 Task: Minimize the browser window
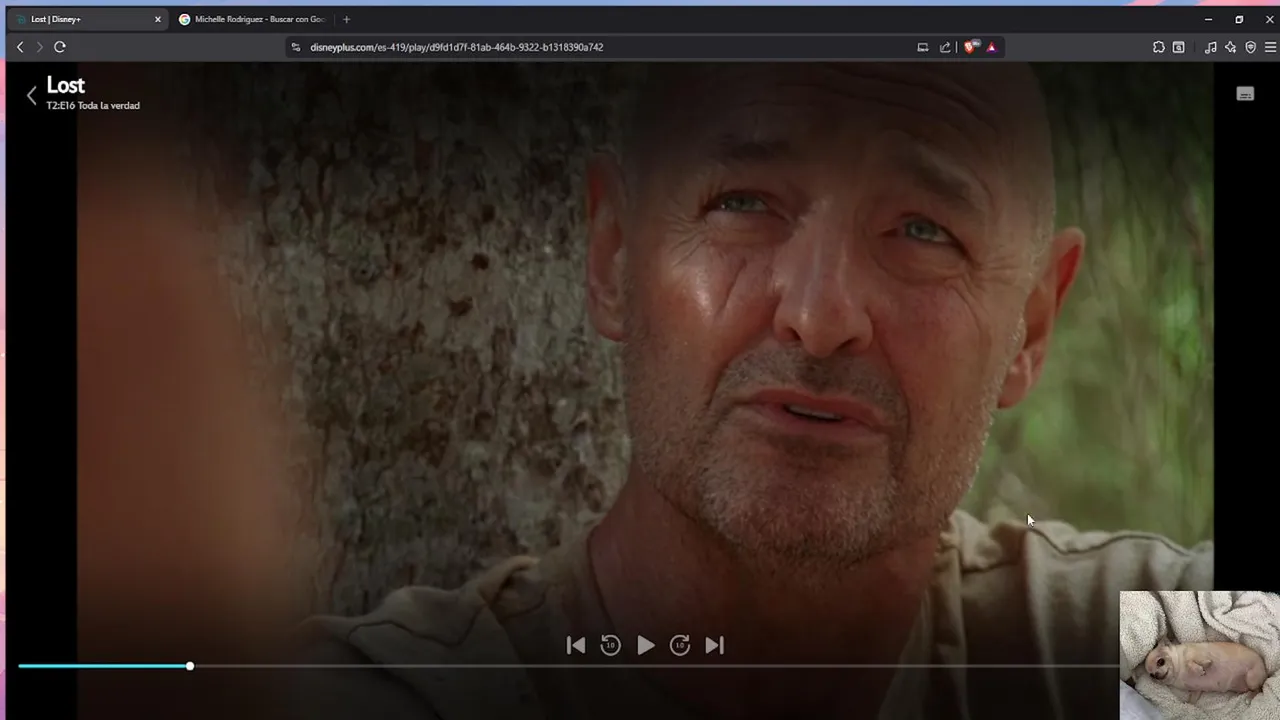1208,19
